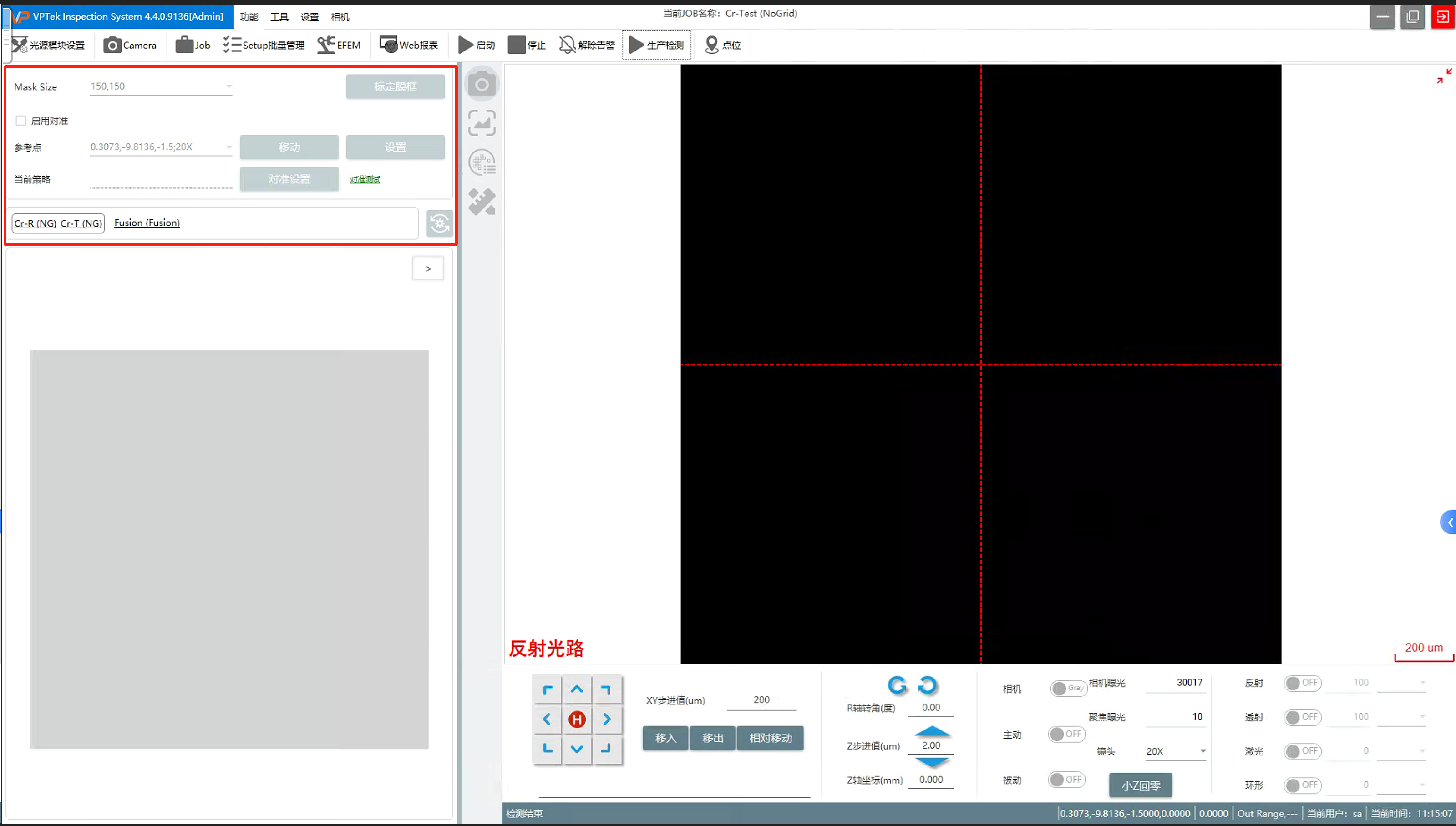Move stage left with arrow
Image resolution: width=1456 pixels, height=826 pixels.
548,720
